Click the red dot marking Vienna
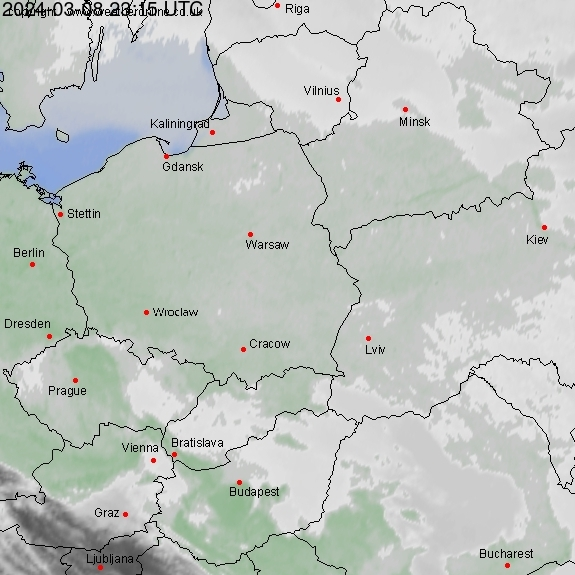 [153, 461]
